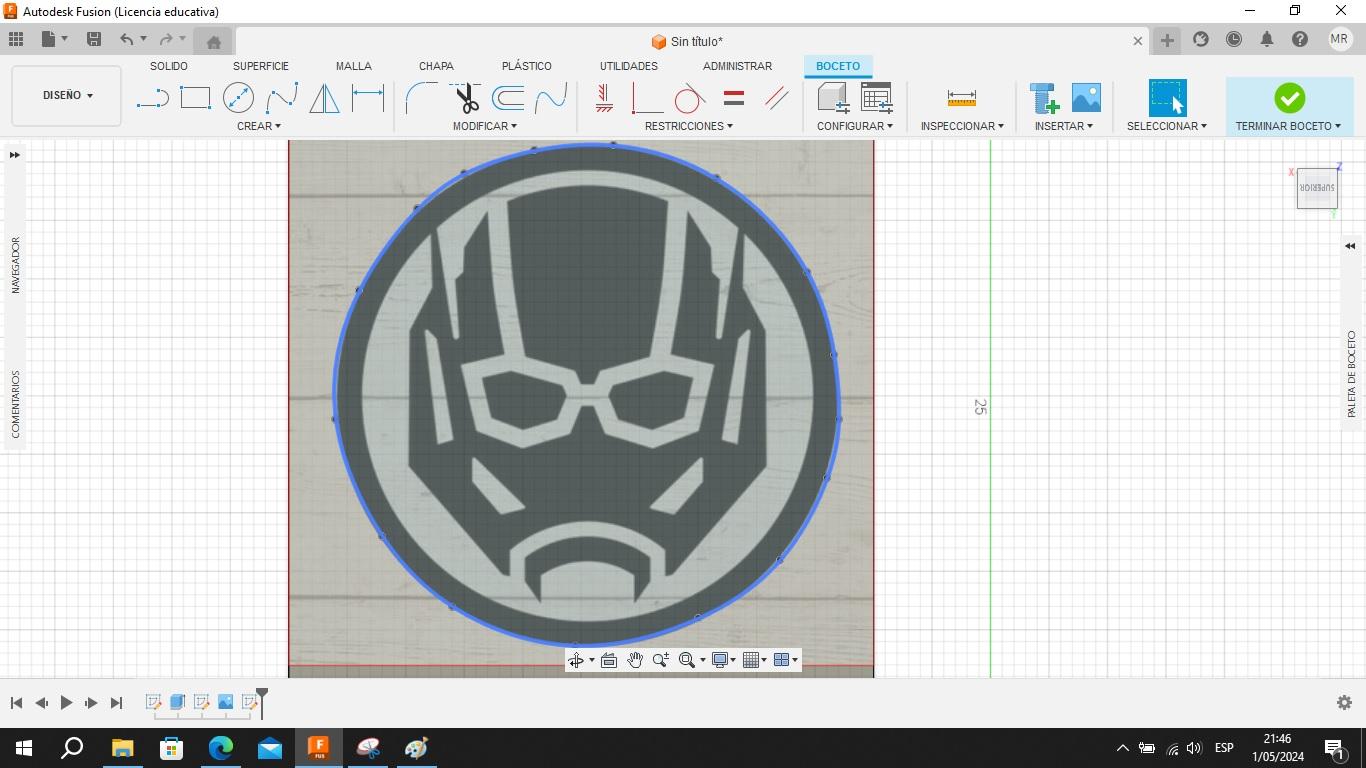Click the Insert Canvas image icon
The width and height of the screenshot is (1366, 768).
pyautogui.click(x=1086, y=98)
